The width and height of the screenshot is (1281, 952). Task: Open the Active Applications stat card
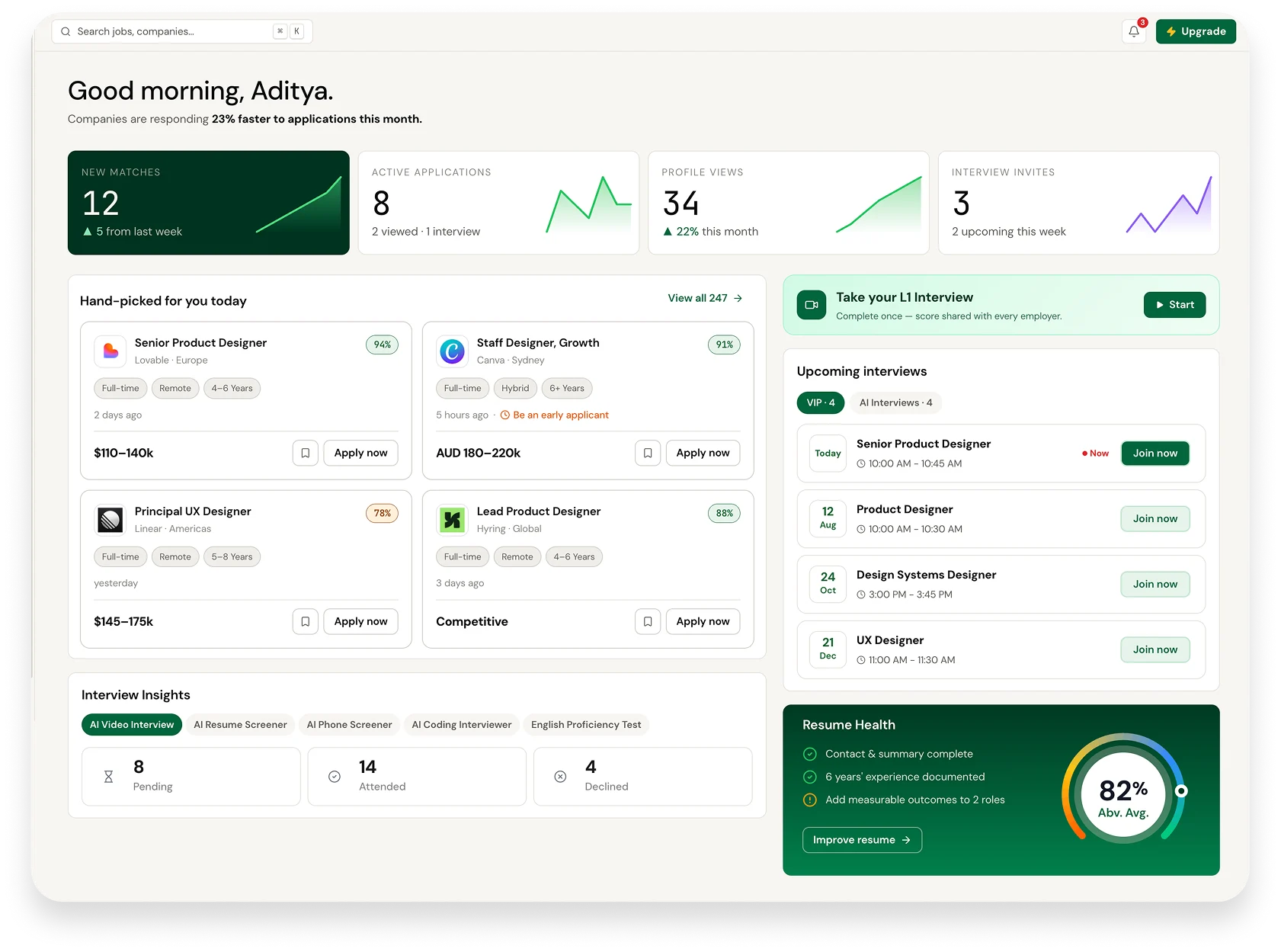[x=498, y=203]
